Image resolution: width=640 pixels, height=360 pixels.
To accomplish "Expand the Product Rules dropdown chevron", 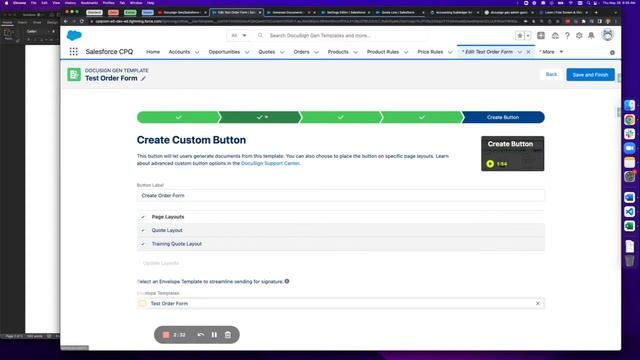I will [x=406, y=52].
